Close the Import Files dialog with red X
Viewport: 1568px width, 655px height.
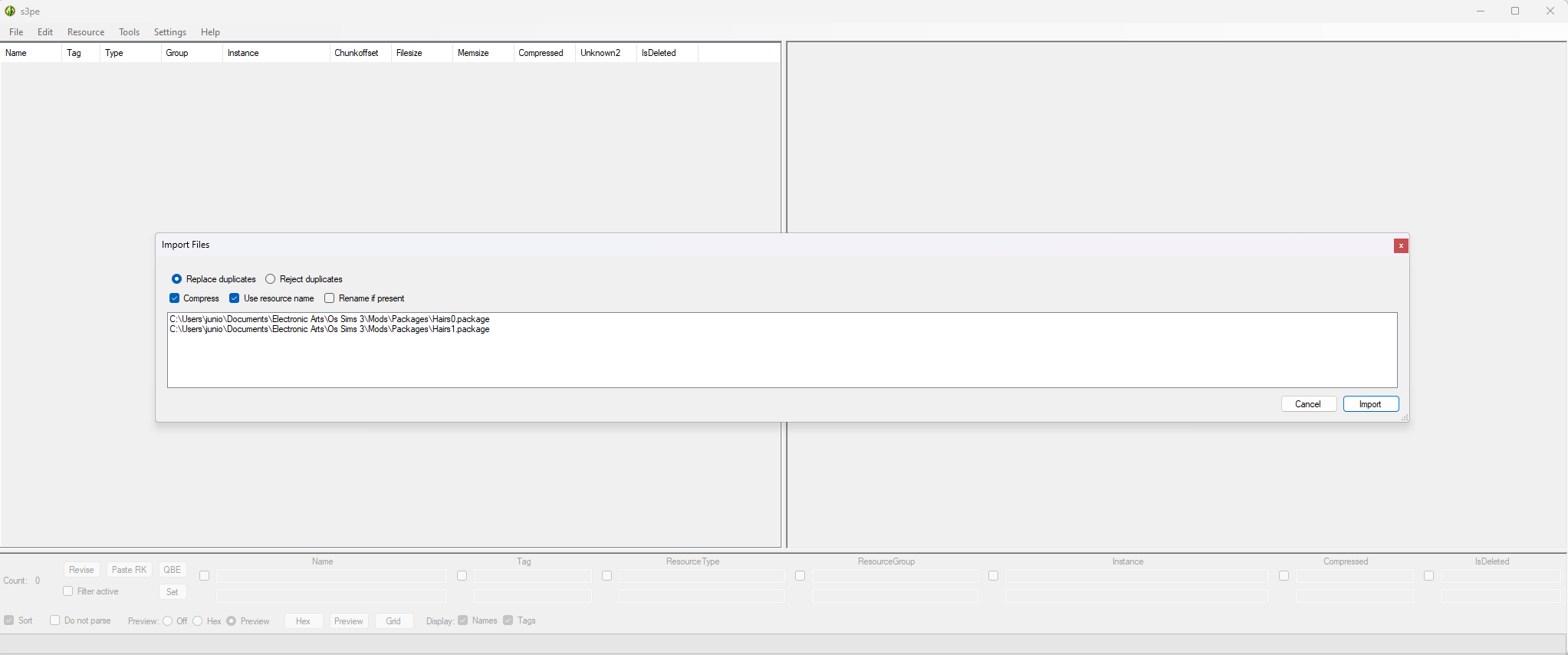tap(1401, 245)
